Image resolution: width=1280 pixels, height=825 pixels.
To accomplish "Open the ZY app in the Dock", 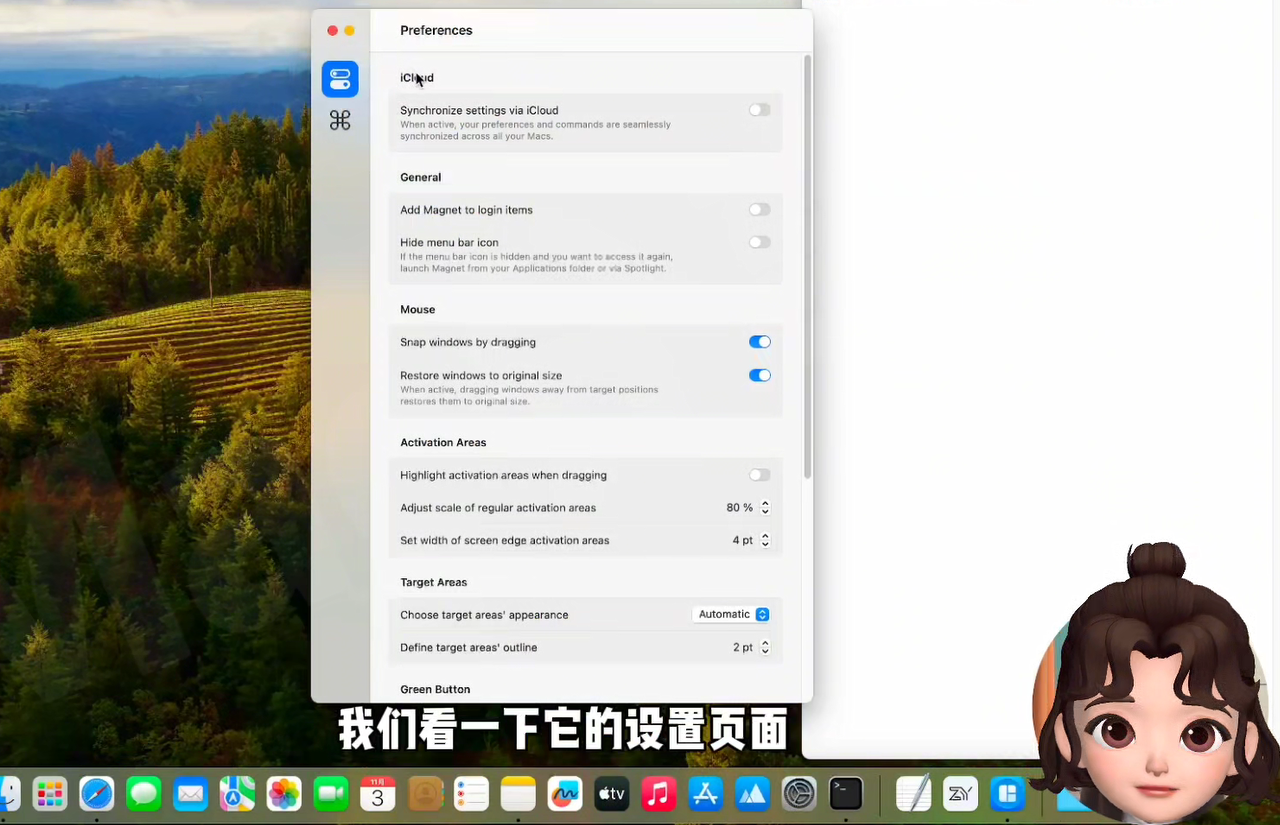I will (x=961, y=794).
